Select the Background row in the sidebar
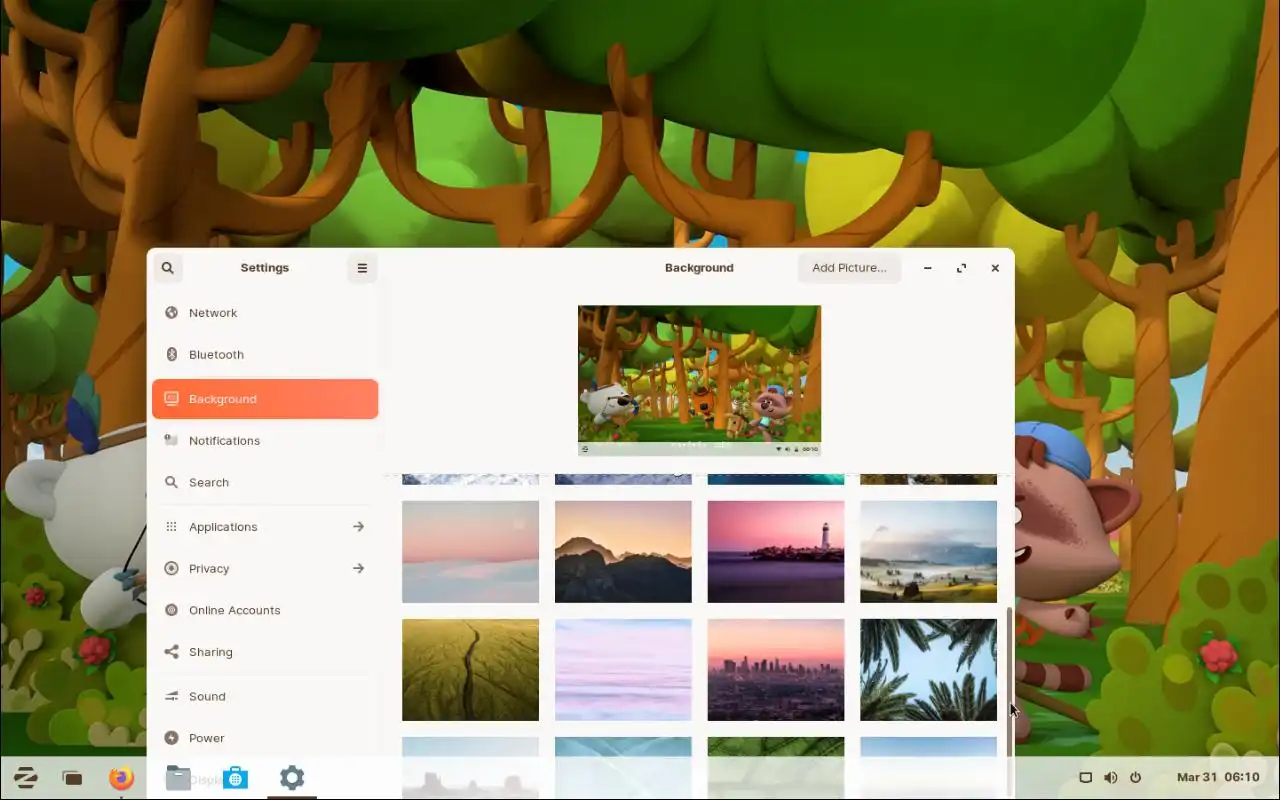 [x=265, y=399]
